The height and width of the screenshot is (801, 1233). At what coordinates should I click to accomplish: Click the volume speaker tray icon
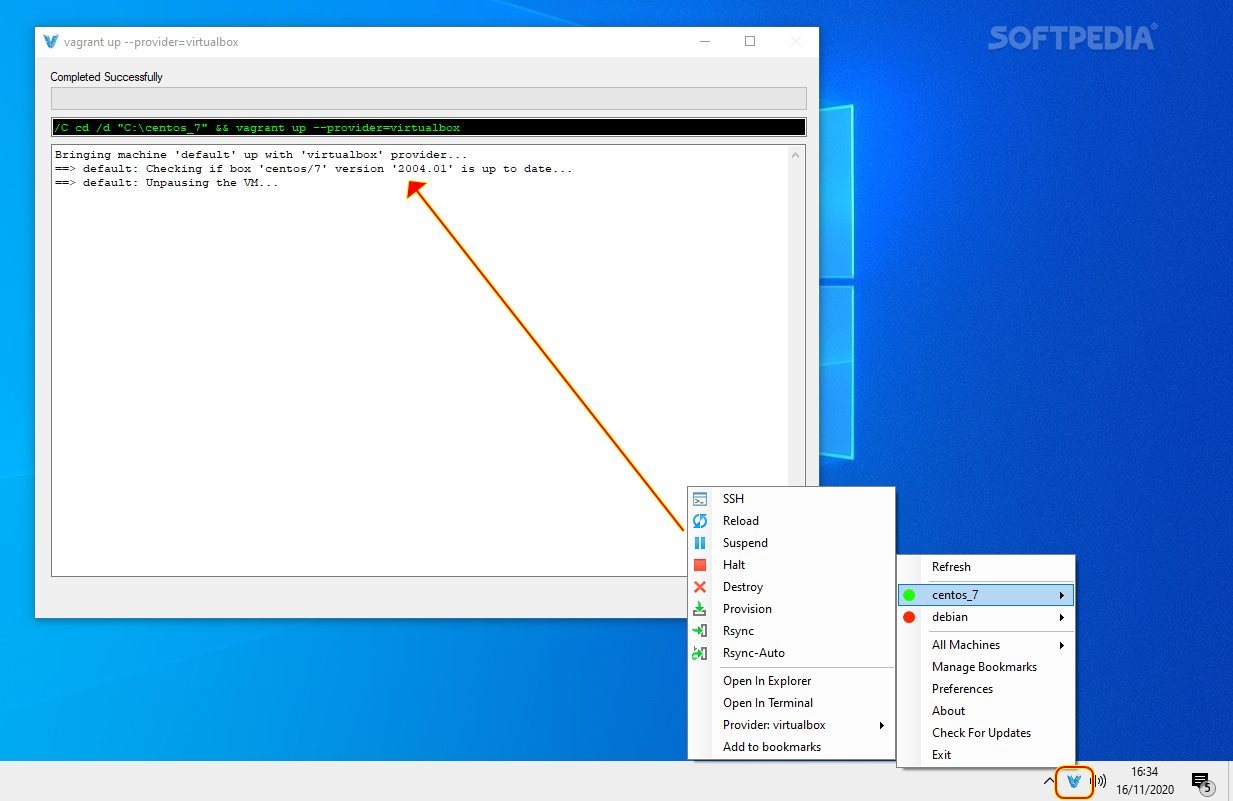pos(1098,781)
